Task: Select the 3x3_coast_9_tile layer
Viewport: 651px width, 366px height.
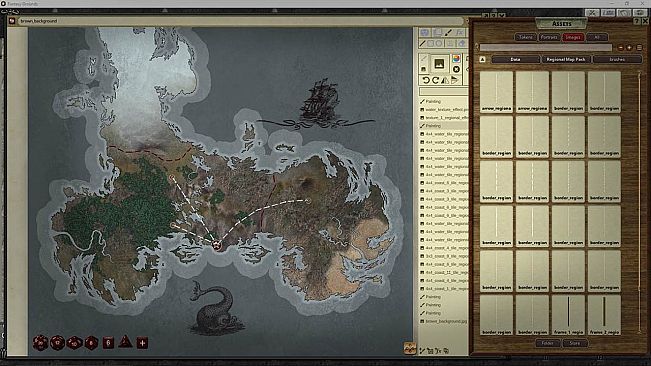Action: (443, 256)
